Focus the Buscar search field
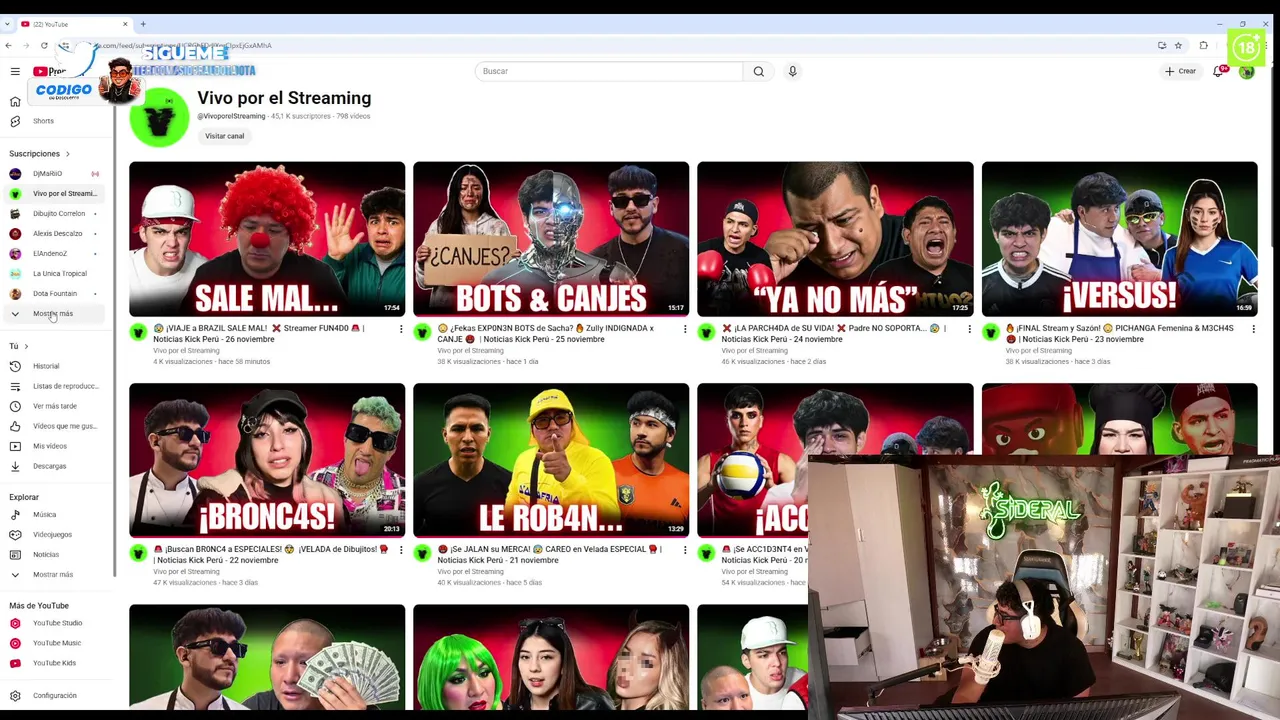 point(609,71)
